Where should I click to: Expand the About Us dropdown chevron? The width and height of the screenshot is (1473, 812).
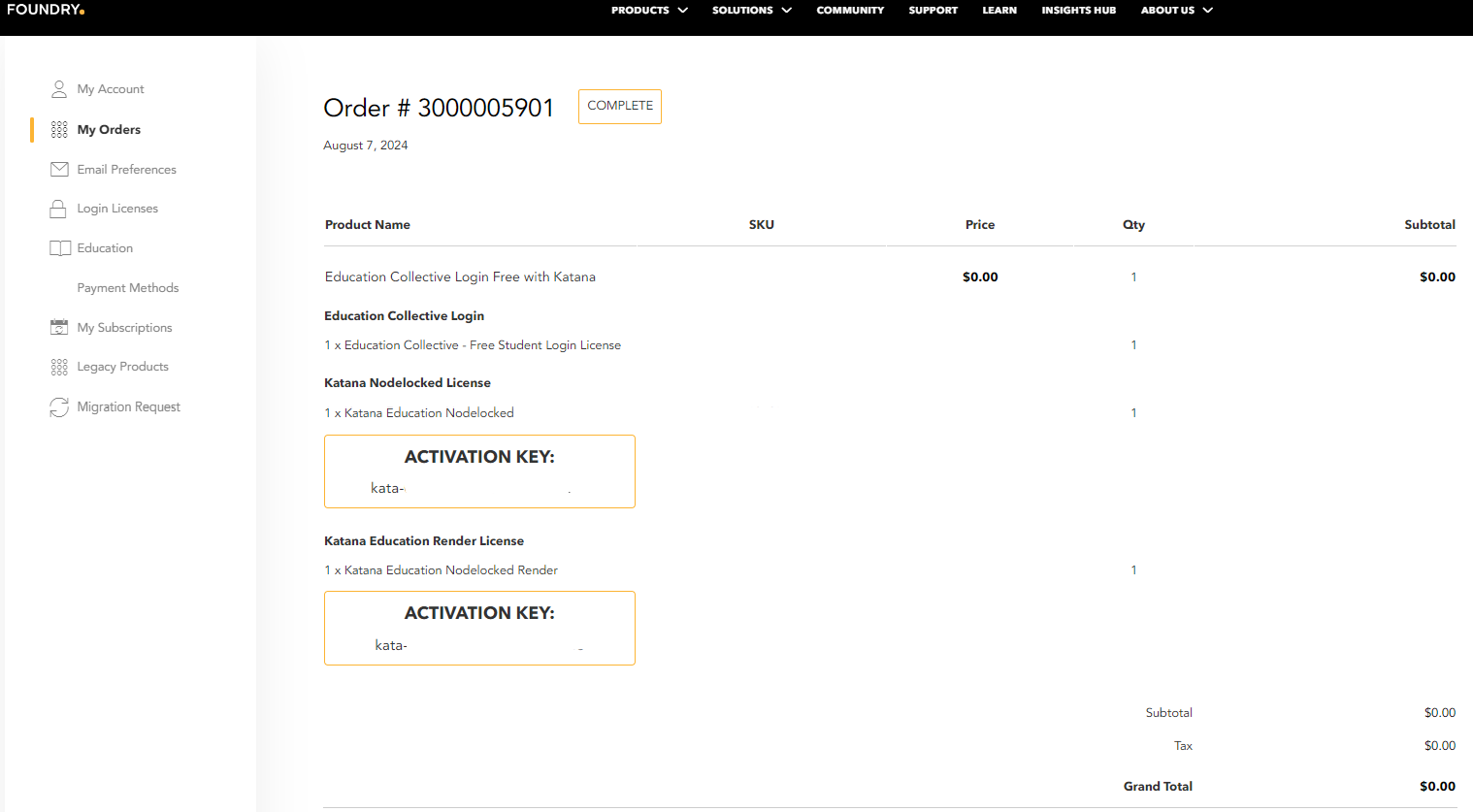pos(1207,11)
